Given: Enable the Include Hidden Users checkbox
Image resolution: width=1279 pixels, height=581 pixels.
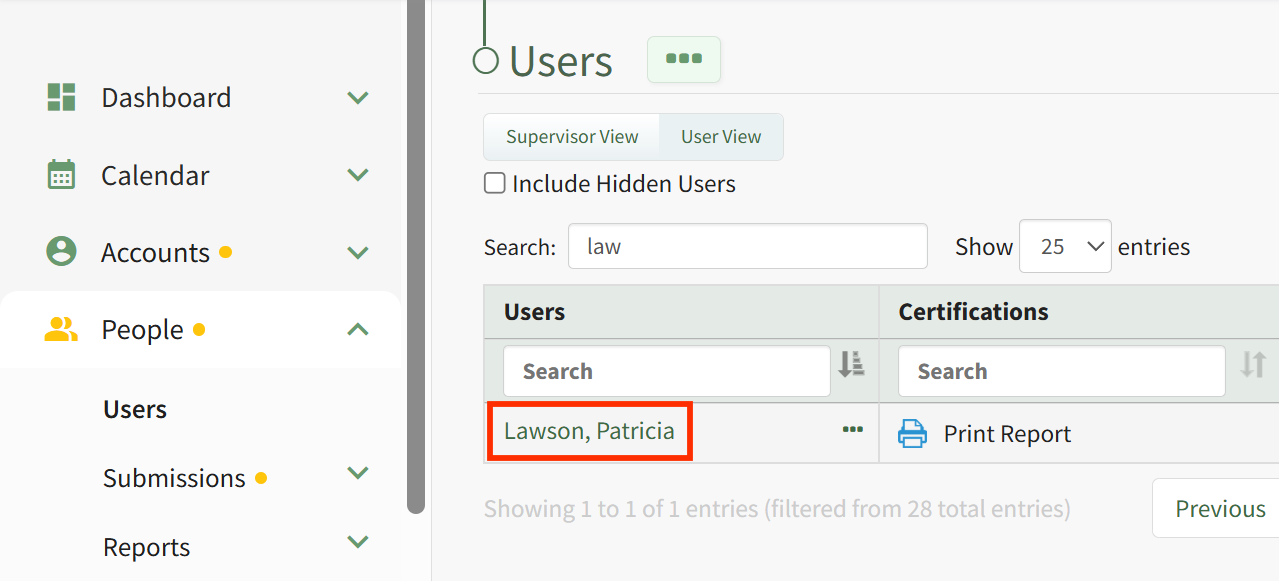Looking at the screenshot, I should 494,183.
